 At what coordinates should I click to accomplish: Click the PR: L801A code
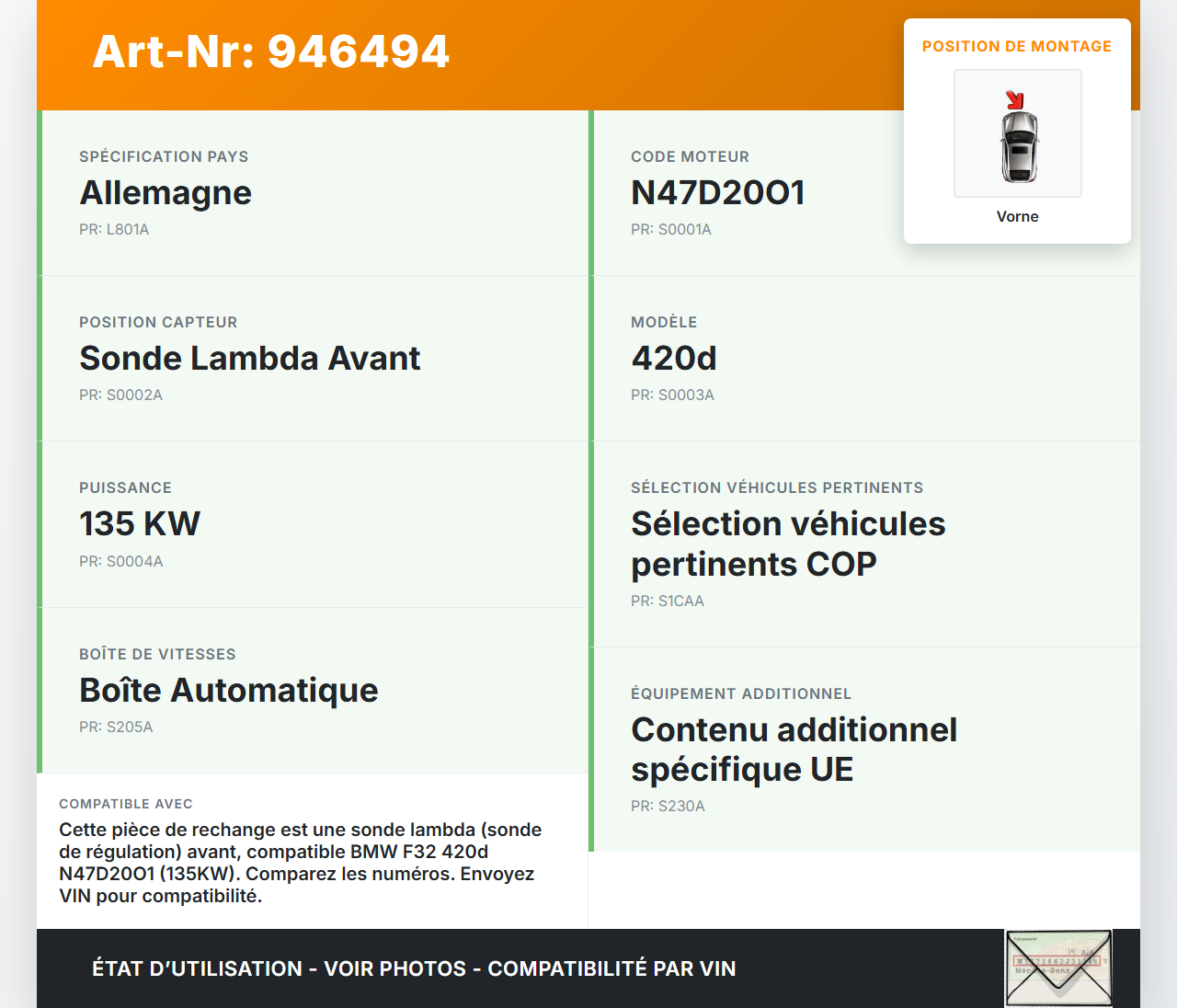(114, 230)
